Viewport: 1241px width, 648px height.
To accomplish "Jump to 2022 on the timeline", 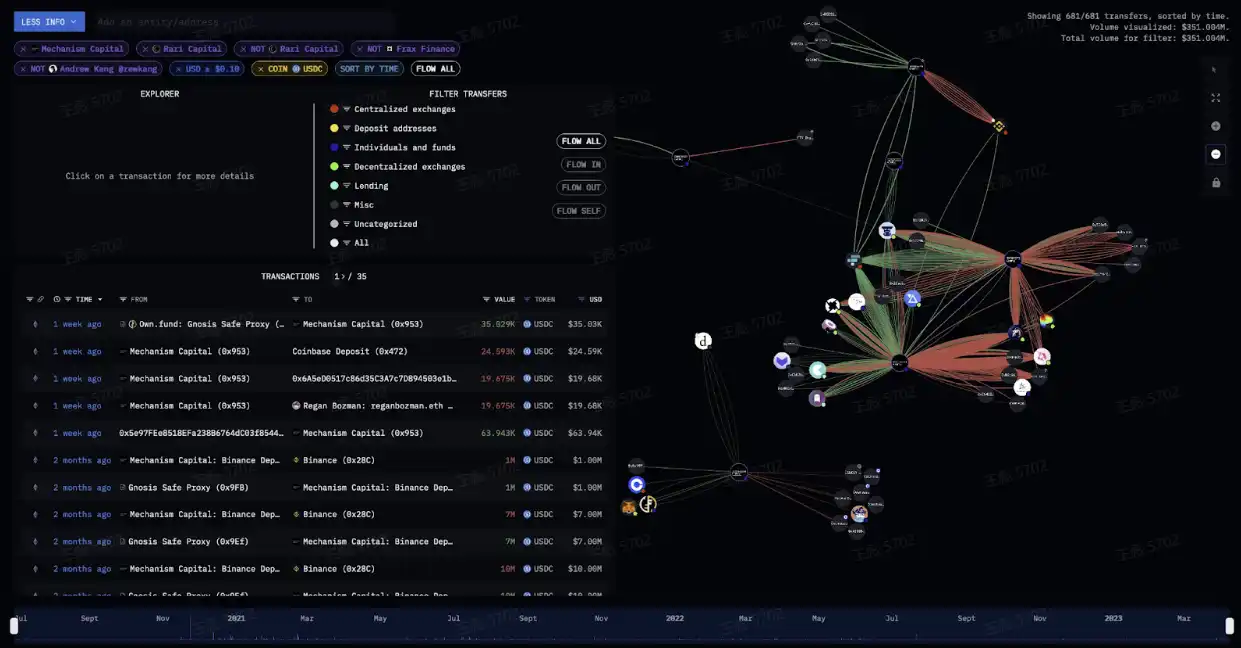I will (x=675, y=618).
